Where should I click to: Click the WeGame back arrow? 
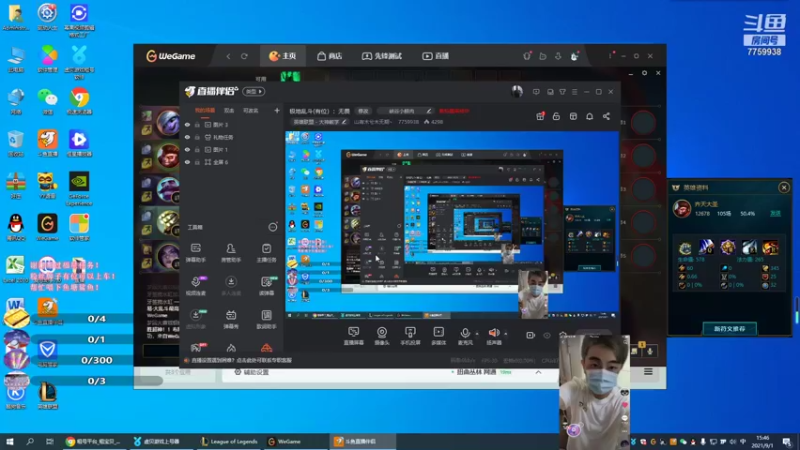pyautogui.click(x=228, y=56)
